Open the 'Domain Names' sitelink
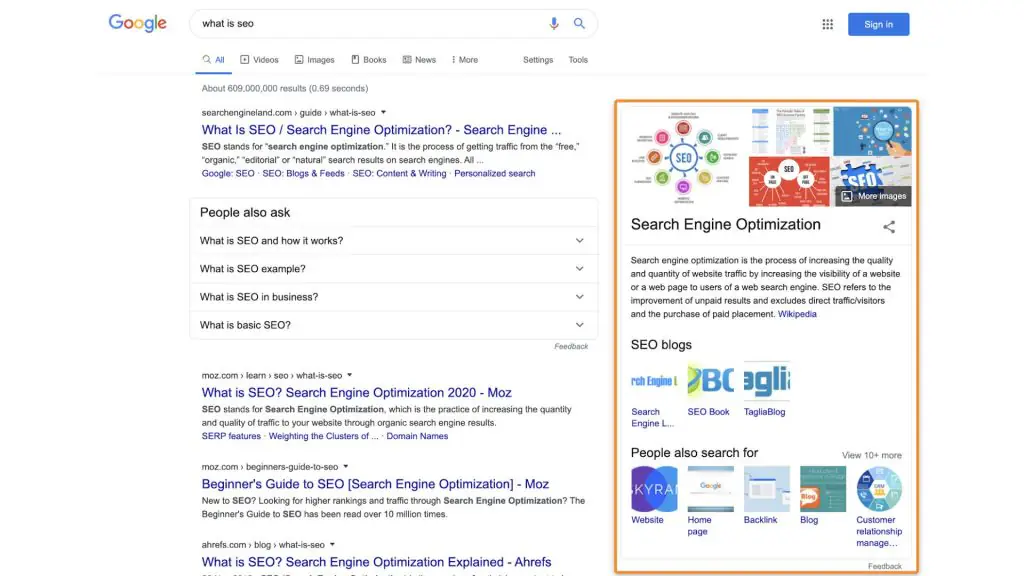Image resolution: width=1024 pixels, height=576 pixels. click(x=417, y=436)
